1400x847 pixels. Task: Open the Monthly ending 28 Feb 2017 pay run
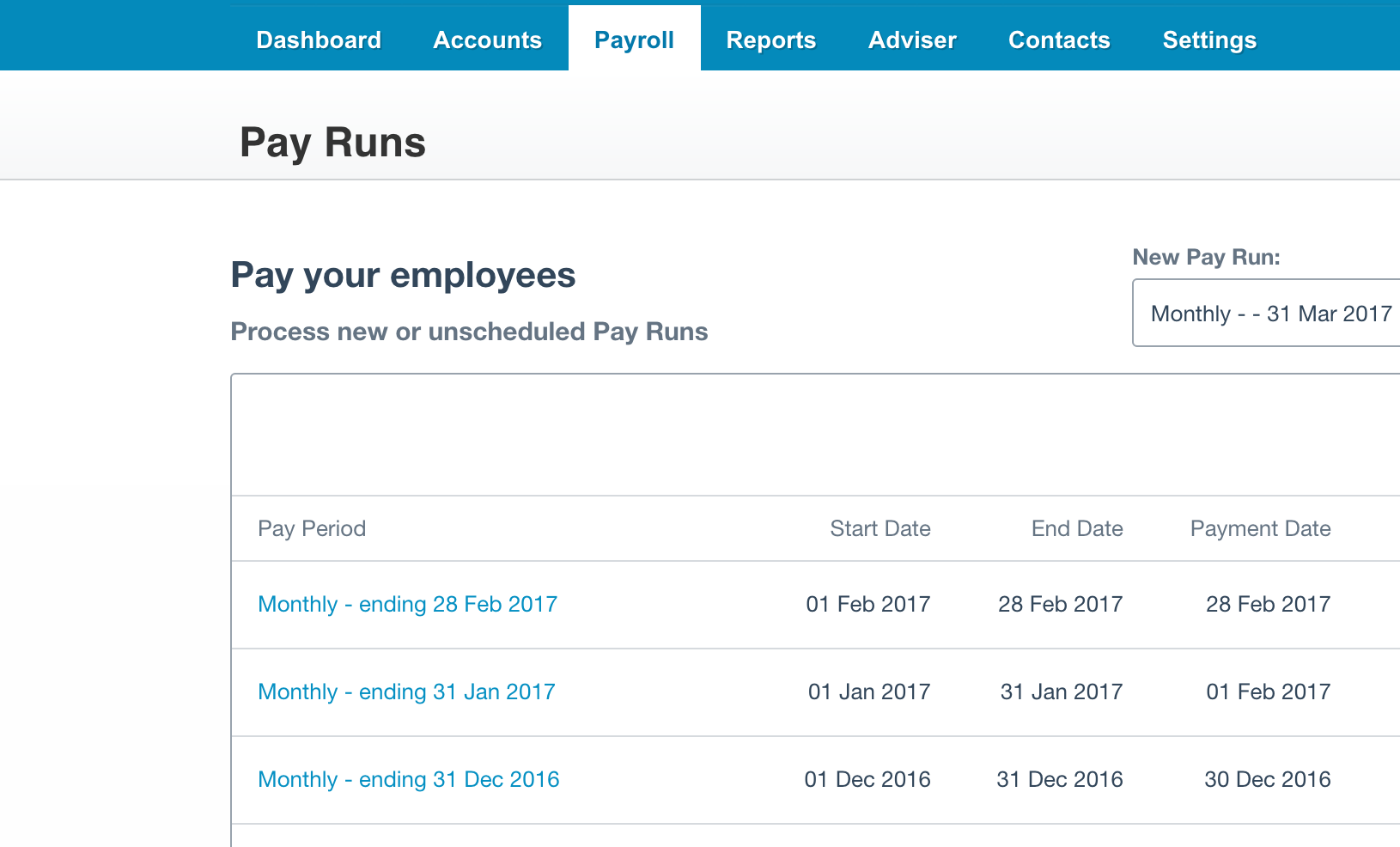pos(407,605)
